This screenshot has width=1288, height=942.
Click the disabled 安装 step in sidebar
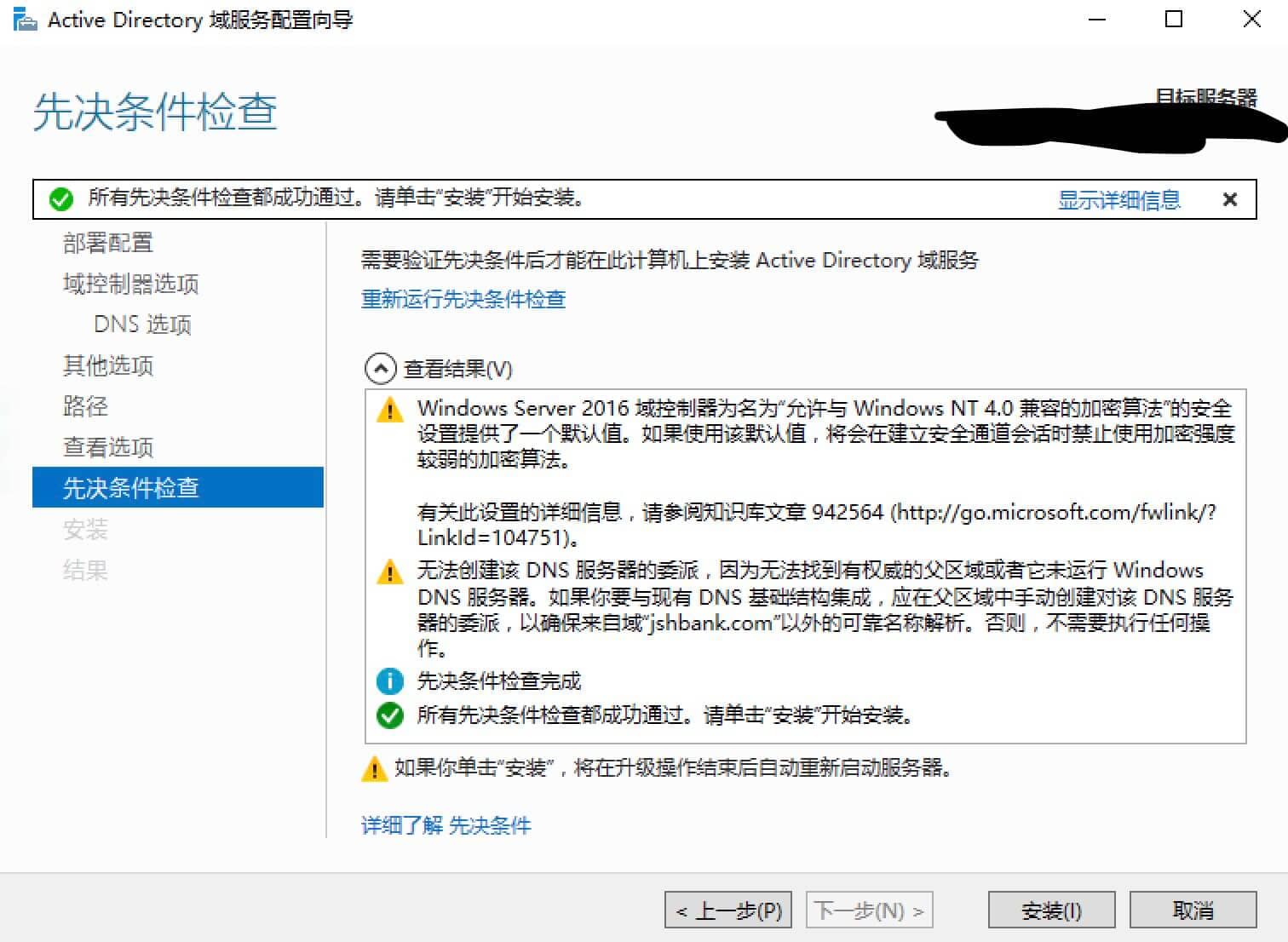(85, 529)
